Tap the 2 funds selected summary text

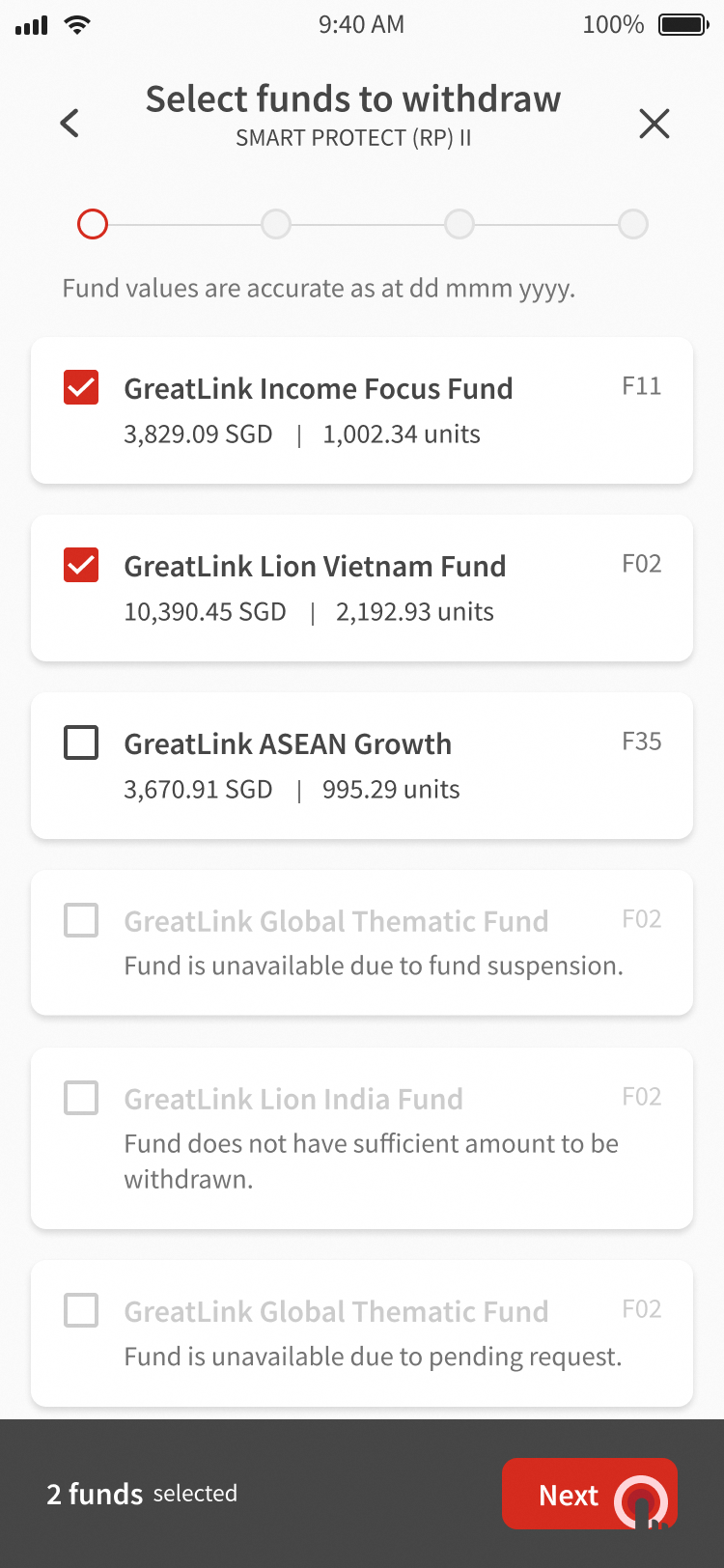(x=142, y=1494)
